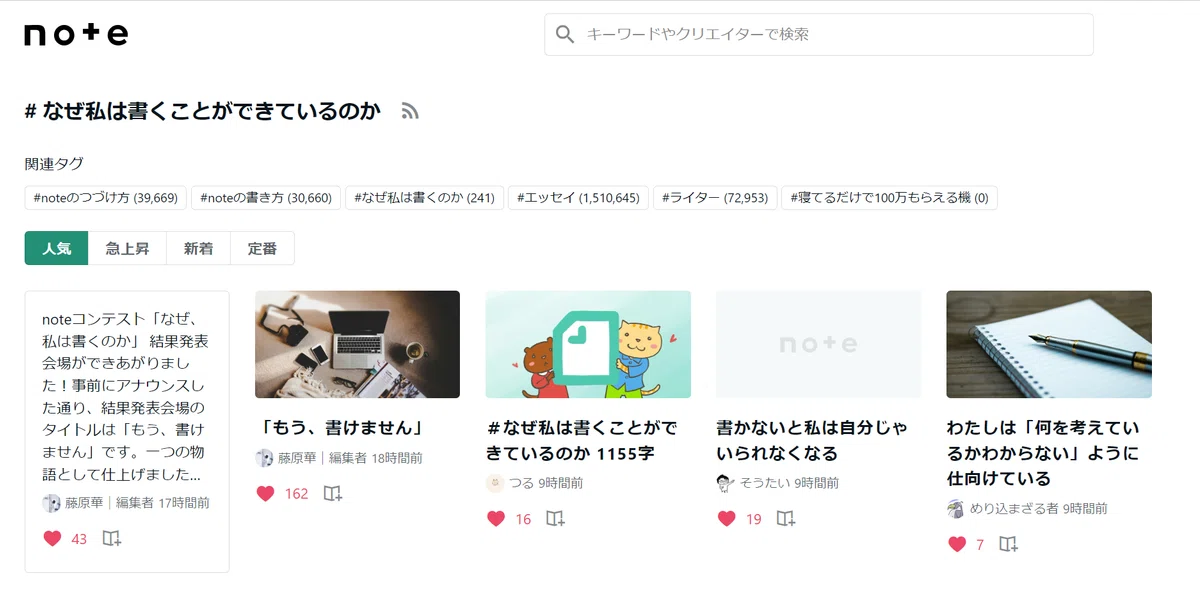
Task: Like the 「もう、書けません」 article
Action: 265,493
